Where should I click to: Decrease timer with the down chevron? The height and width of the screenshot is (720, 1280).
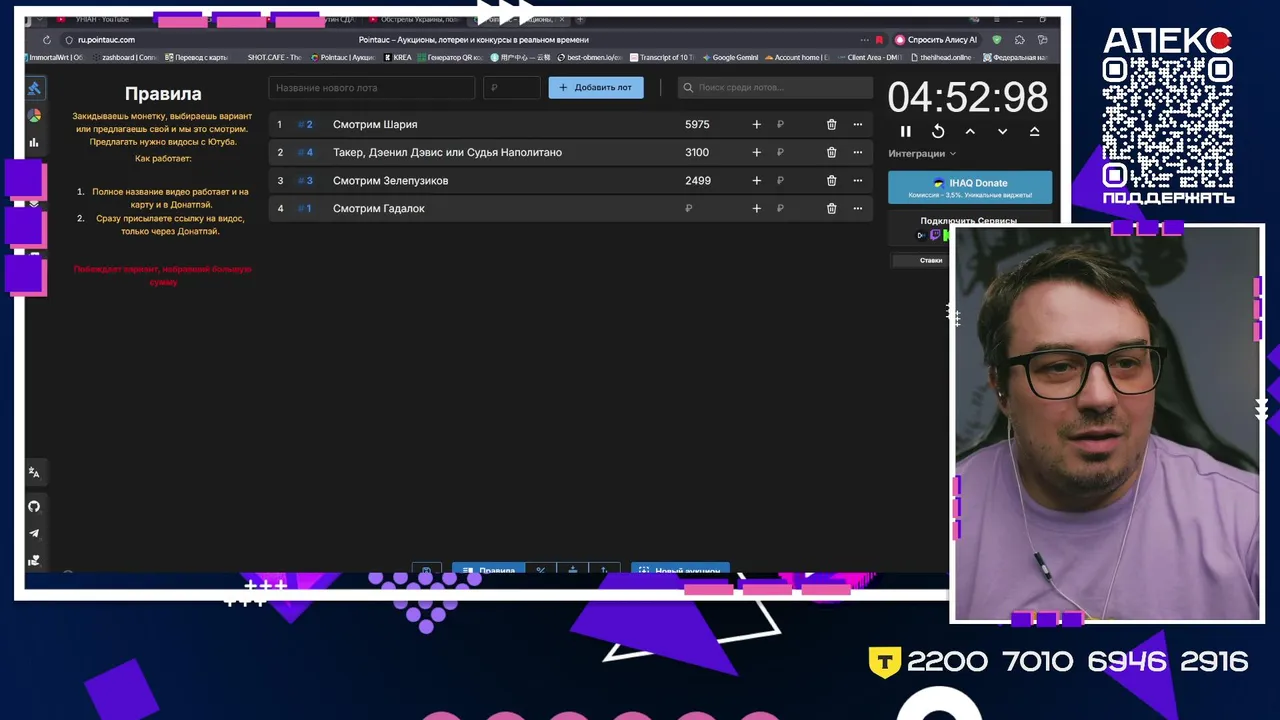pyautogui.click(x=1002, y=131)
